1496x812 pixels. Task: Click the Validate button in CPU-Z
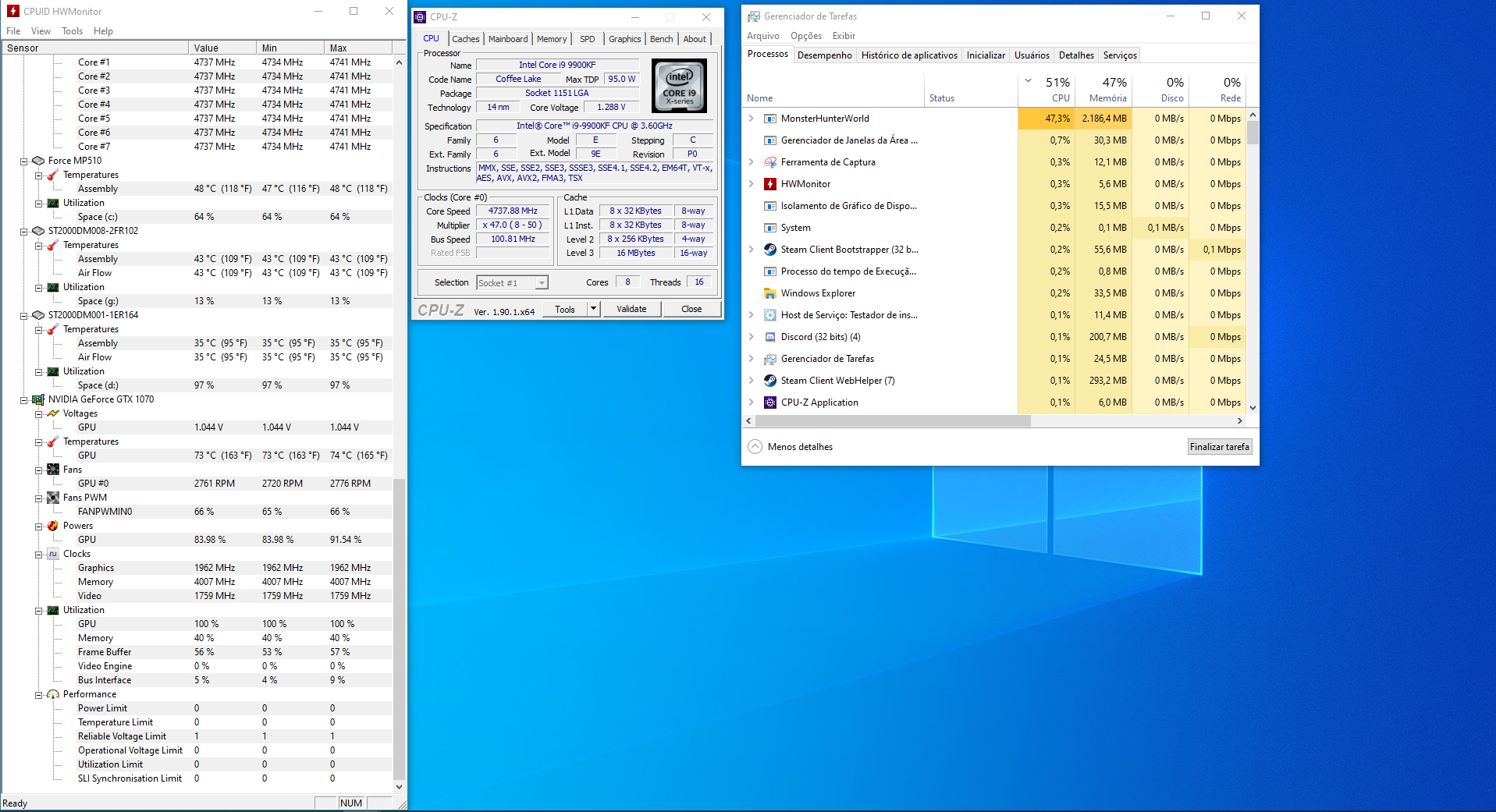(x=631, y=309)
